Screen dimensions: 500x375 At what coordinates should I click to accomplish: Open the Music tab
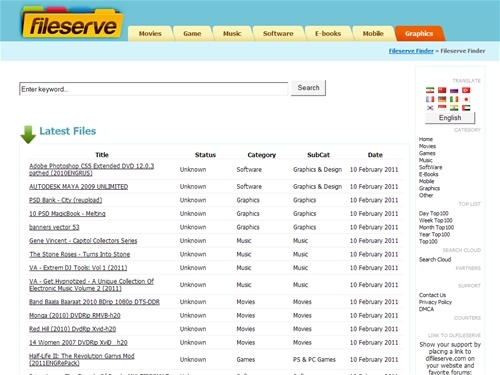(x=232, y=33)
